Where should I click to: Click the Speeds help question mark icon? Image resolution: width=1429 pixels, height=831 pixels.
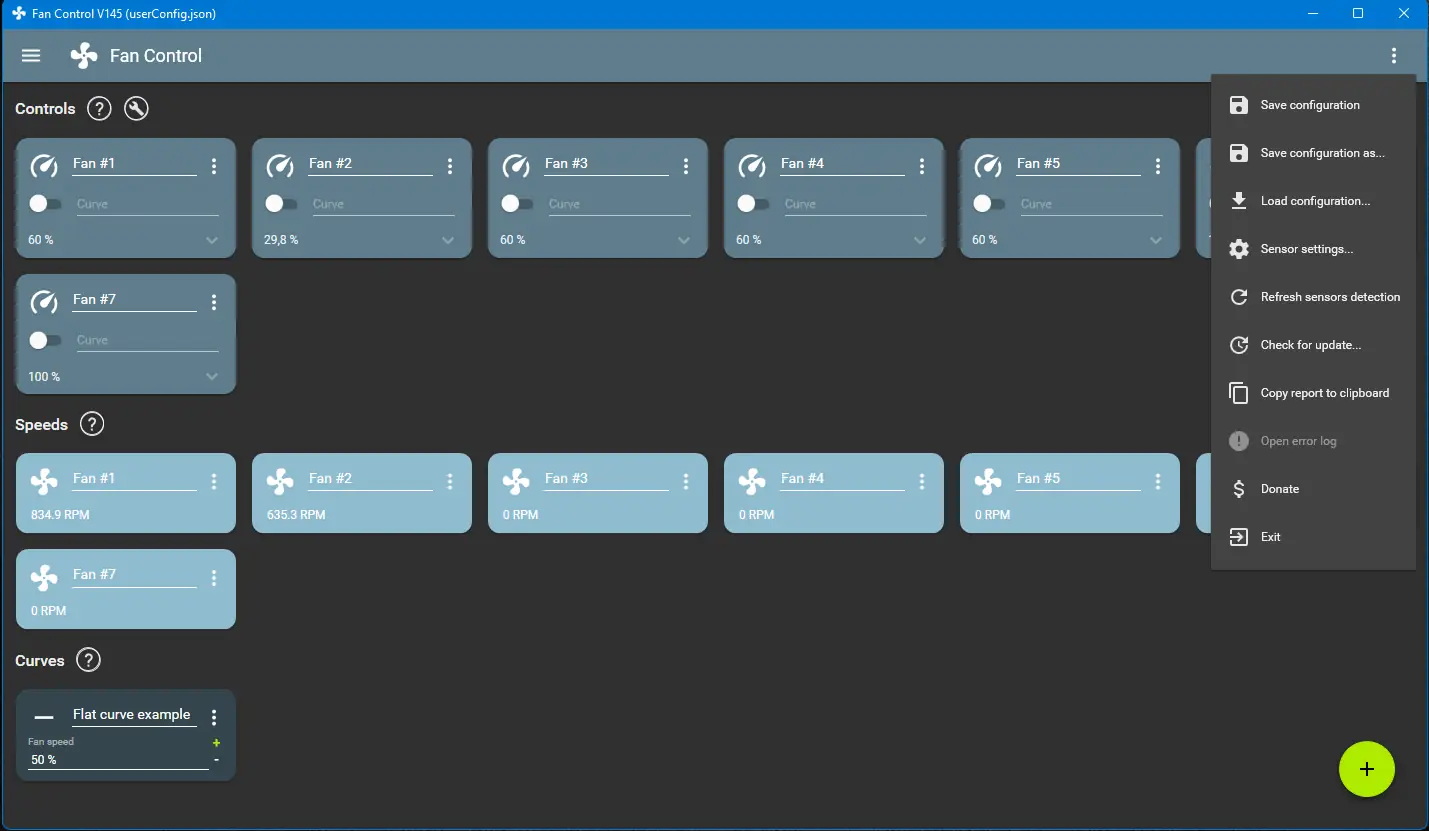[x=92, y=424]
